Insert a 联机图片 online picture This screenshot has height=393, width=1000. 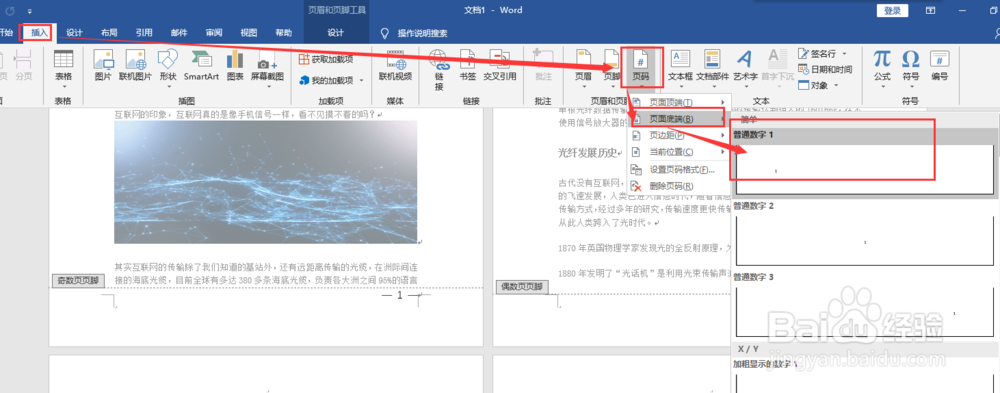[x=135, y=65]
